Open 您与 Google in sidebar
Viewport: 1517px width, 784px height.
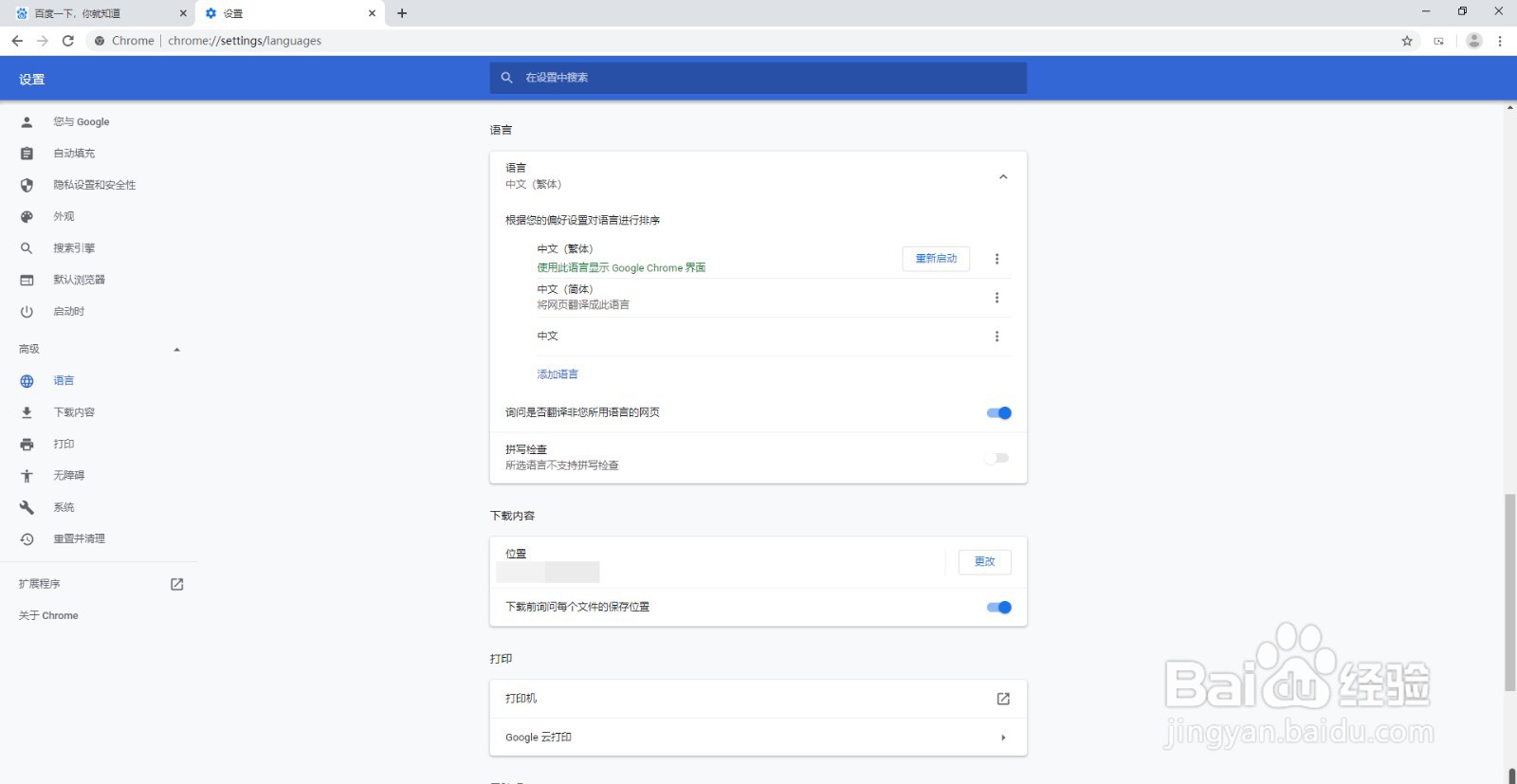(x=82, y=121)
